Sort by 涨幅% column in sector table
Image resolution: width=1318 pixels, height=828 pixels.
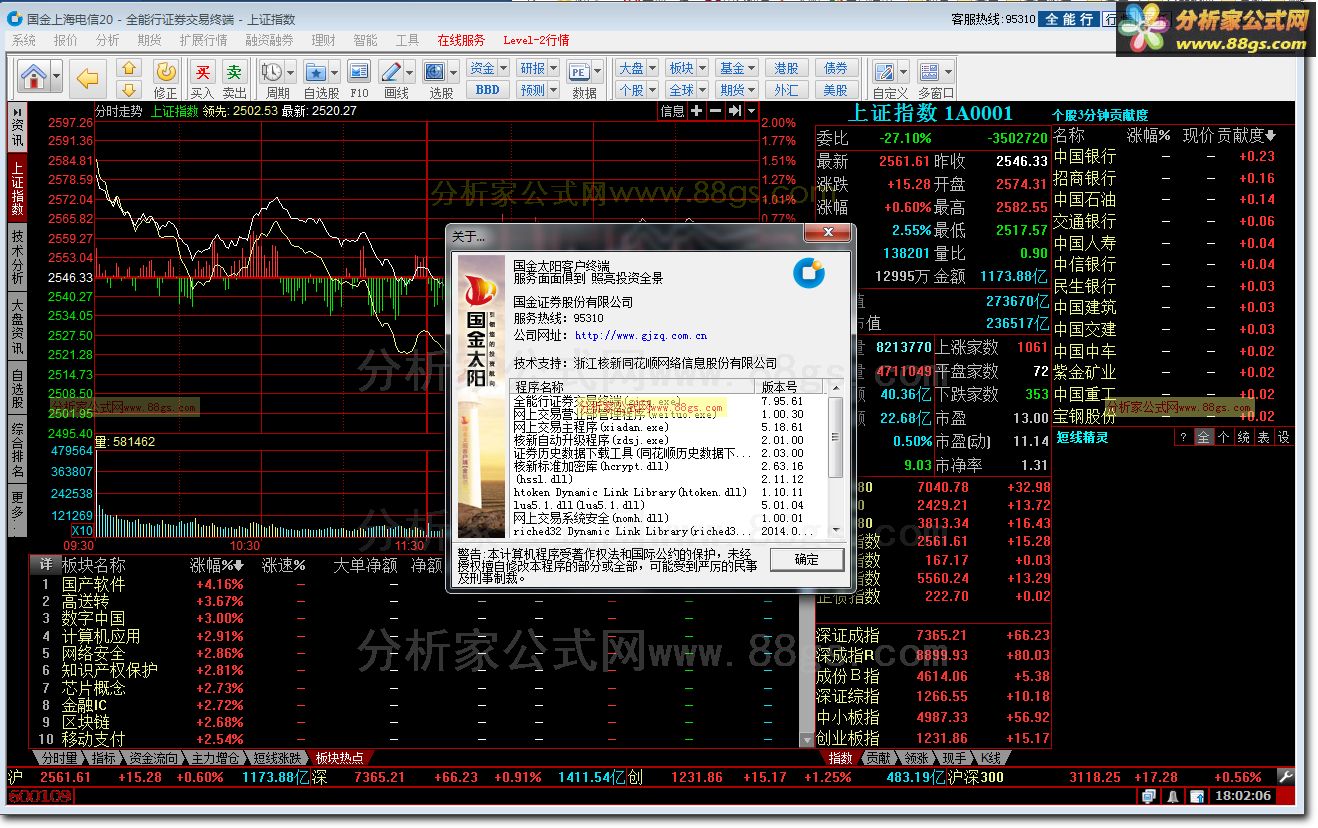coord(217,566)
